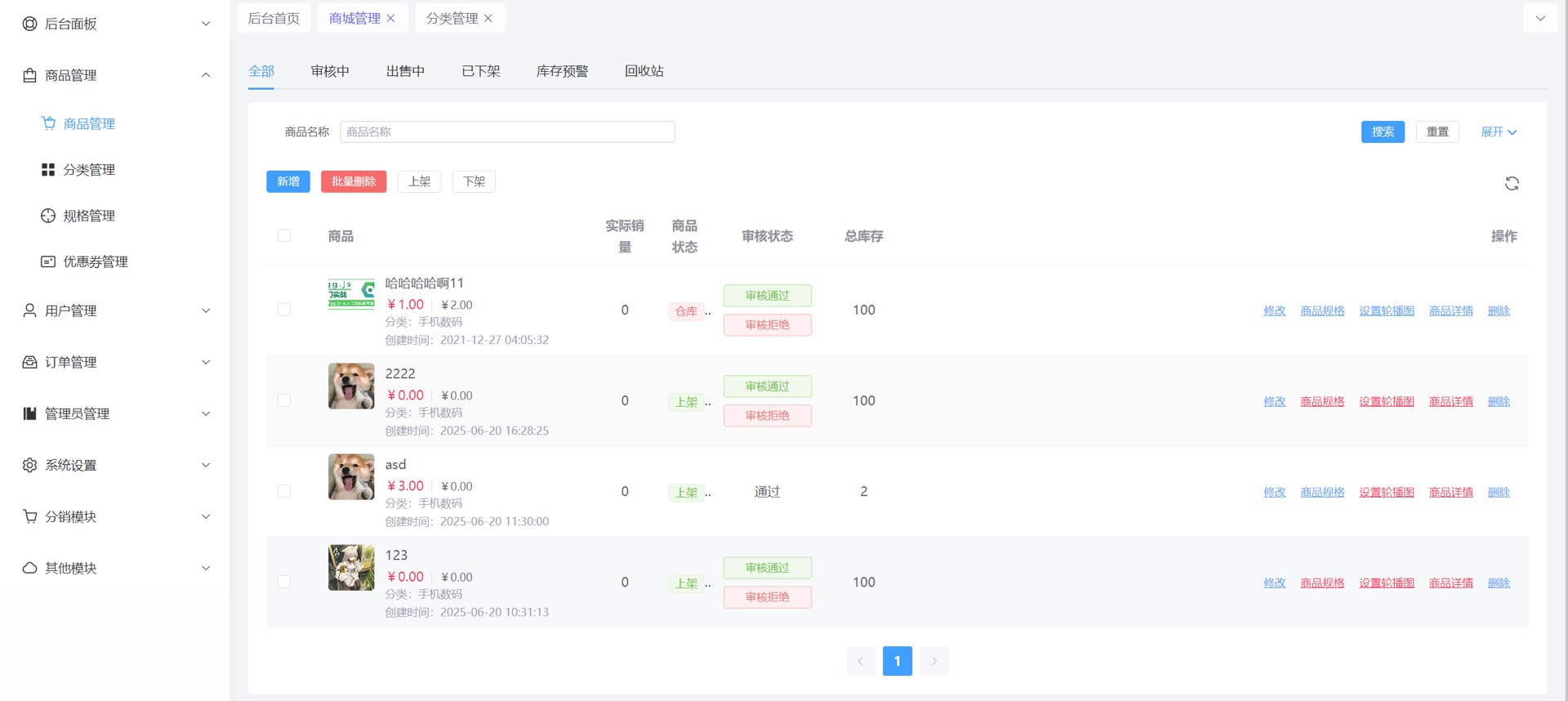
Task: Focus the 商品名称 search input field
Action: coord(507,132)
